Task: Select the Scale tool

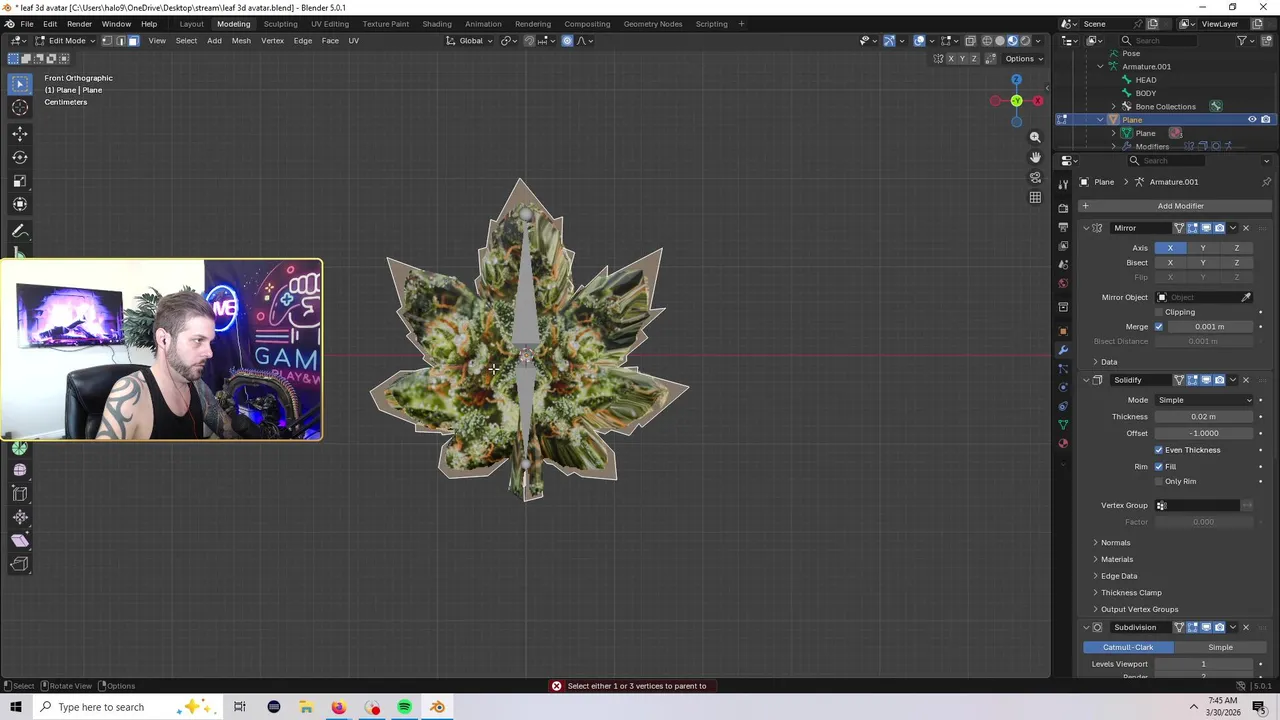Action: tap(20, 181)
